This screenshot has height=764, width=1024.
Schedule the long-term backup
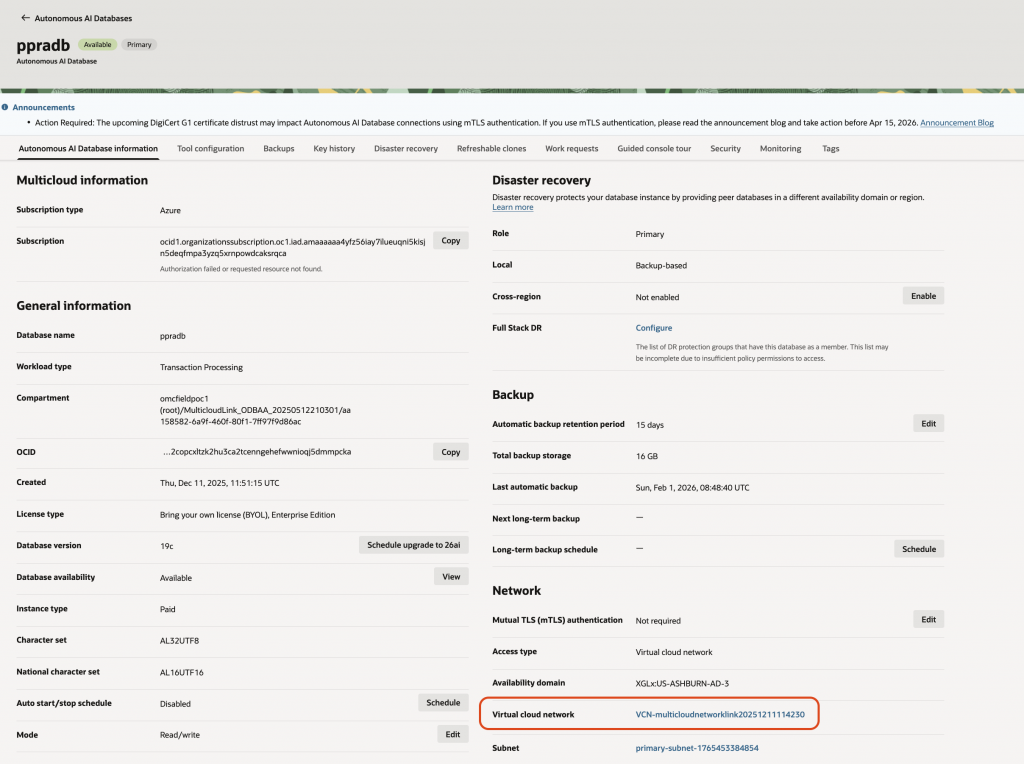pyautogui.click(x=918, y=549)
